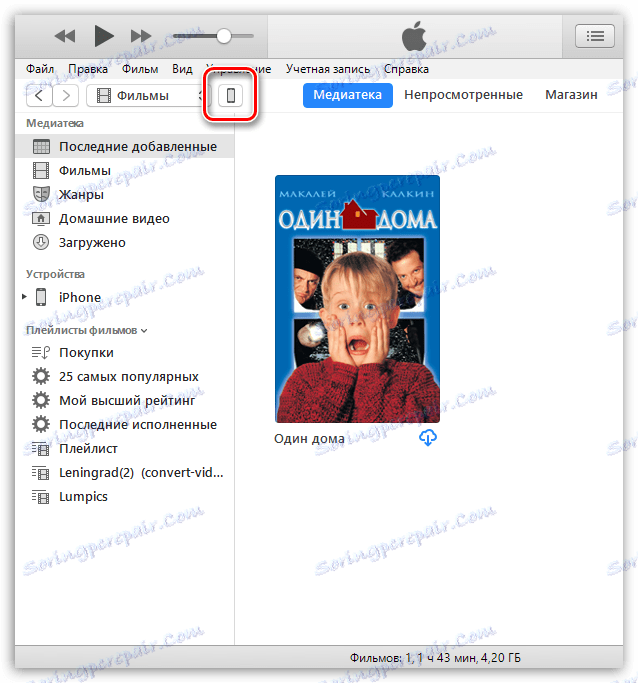The height and width of the screenshot is (683, 638).
Task: Skip forward with the fast-forward button
Action: (x=141, y=36)
